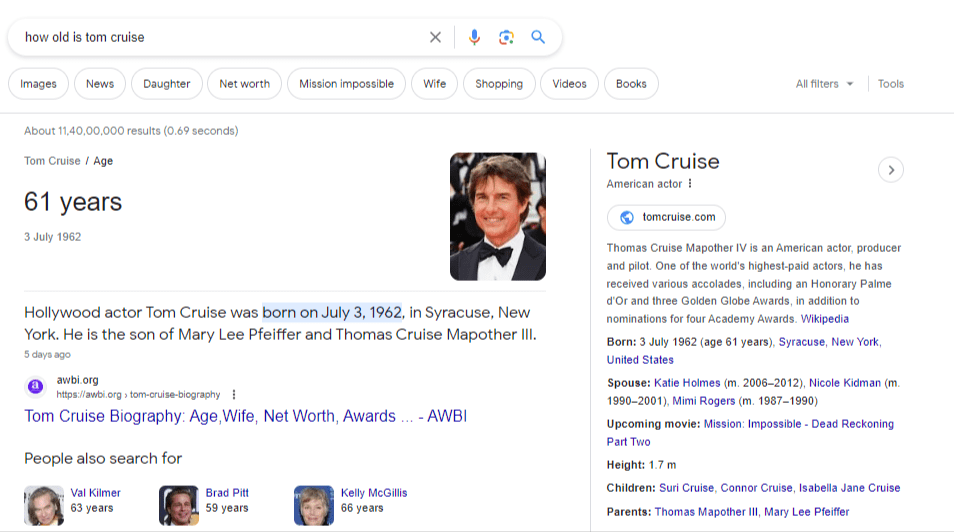The width and height of the screenshot is (954, 532).
Task: Open Google Lens image search icon
Action: coord(506,37)
